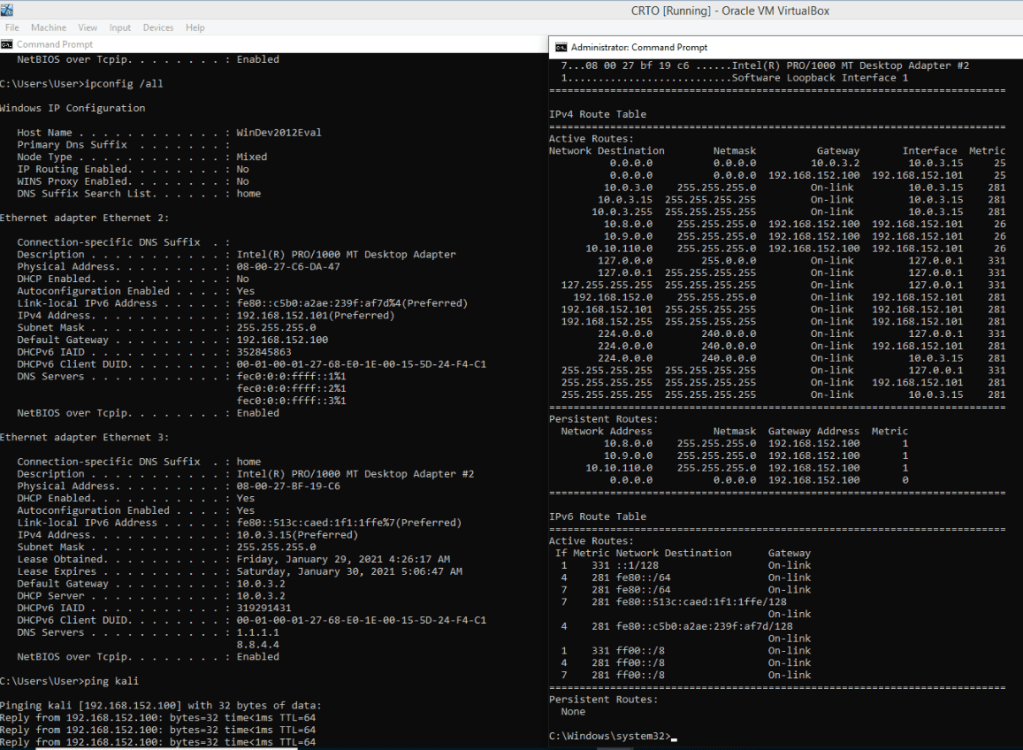Show the Devices menu
Screen dimensions: 1023x750
(157, 28)
